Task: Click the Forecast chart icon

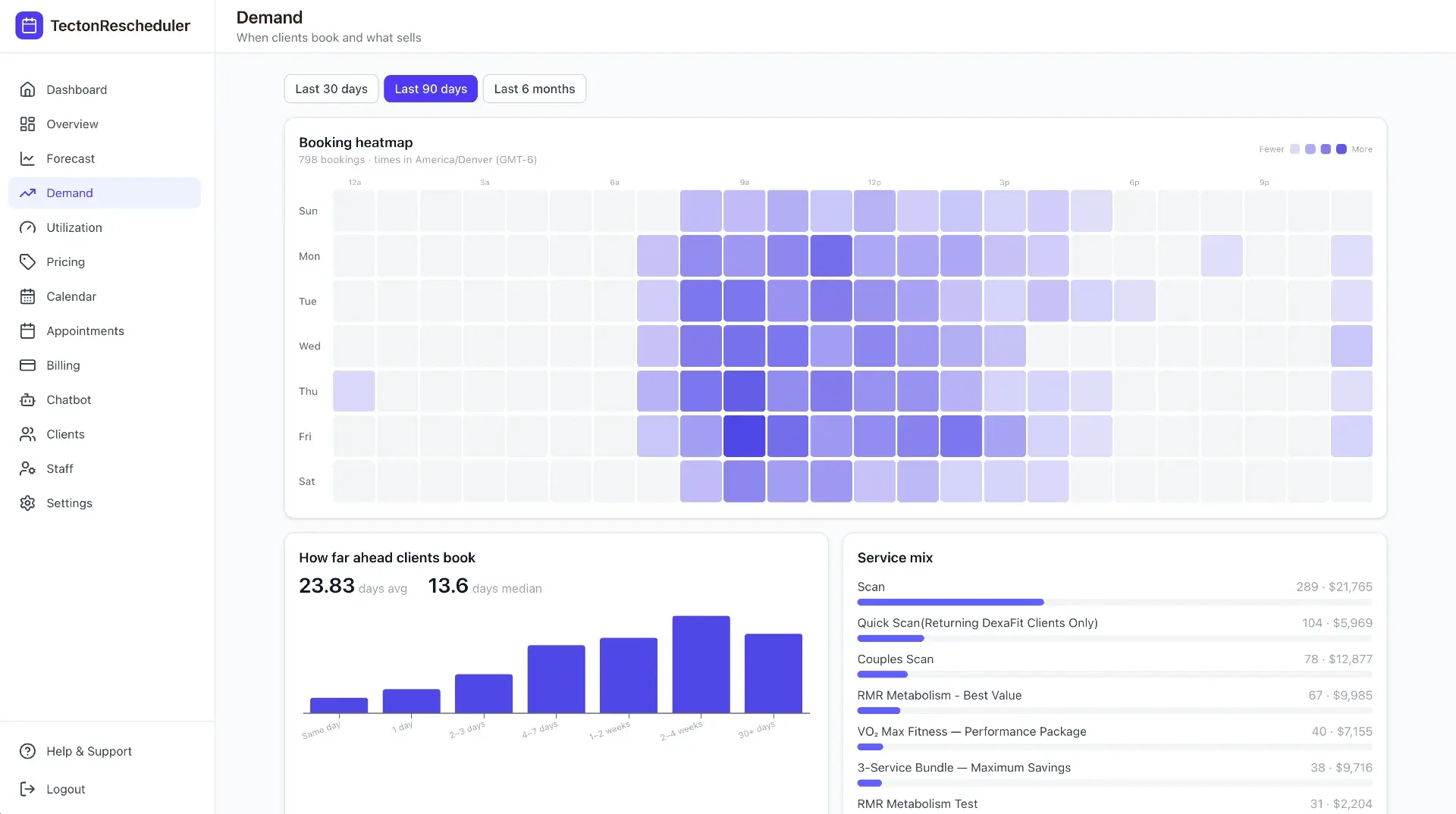Action: tap(28, 158)
